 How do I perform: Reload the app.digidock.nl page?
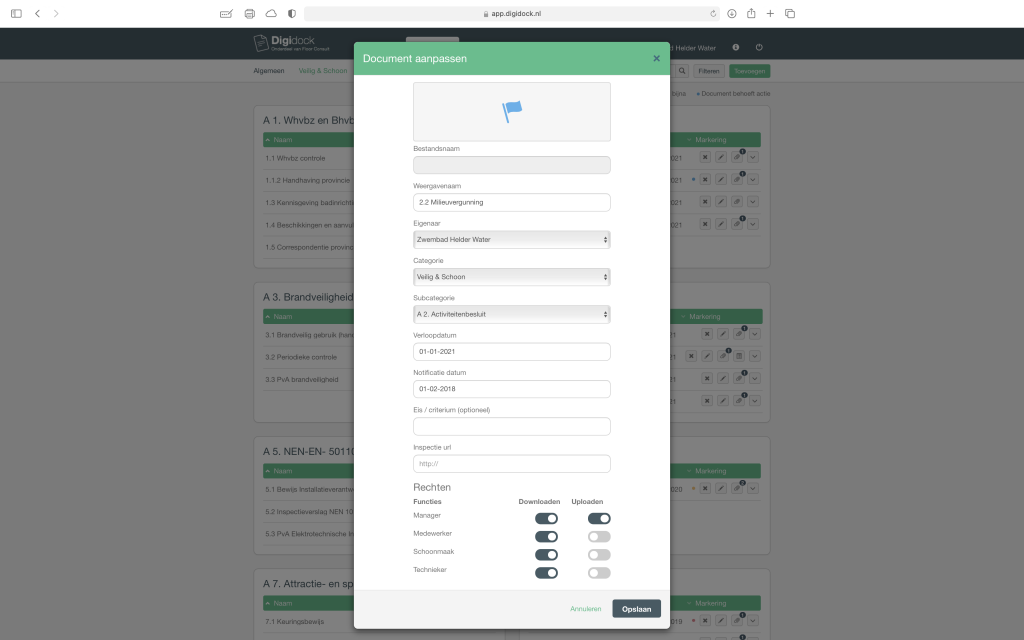coord(713,14)
